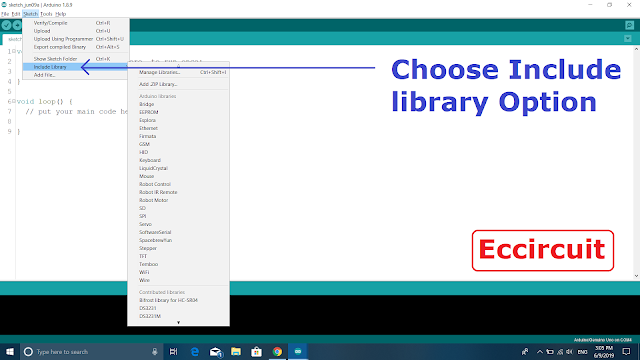Launch Google Chrome from taskbar
Viewport: 640px width, 360px height.
coord(277,351)
